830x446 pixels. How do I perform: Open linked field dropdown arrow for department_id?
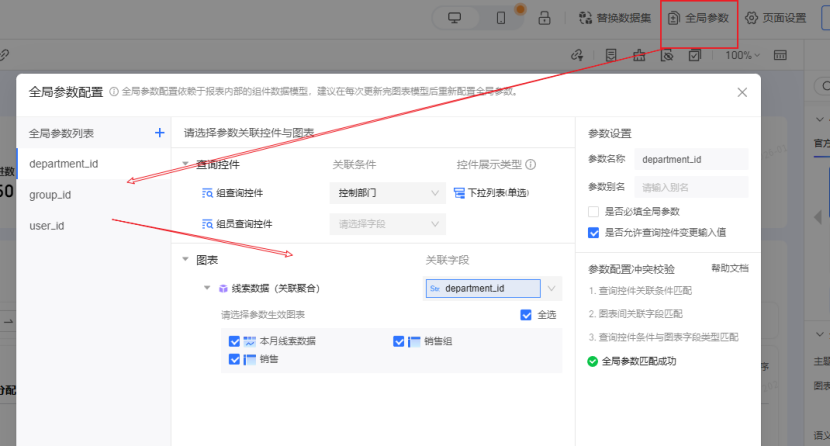click(552, 288)
